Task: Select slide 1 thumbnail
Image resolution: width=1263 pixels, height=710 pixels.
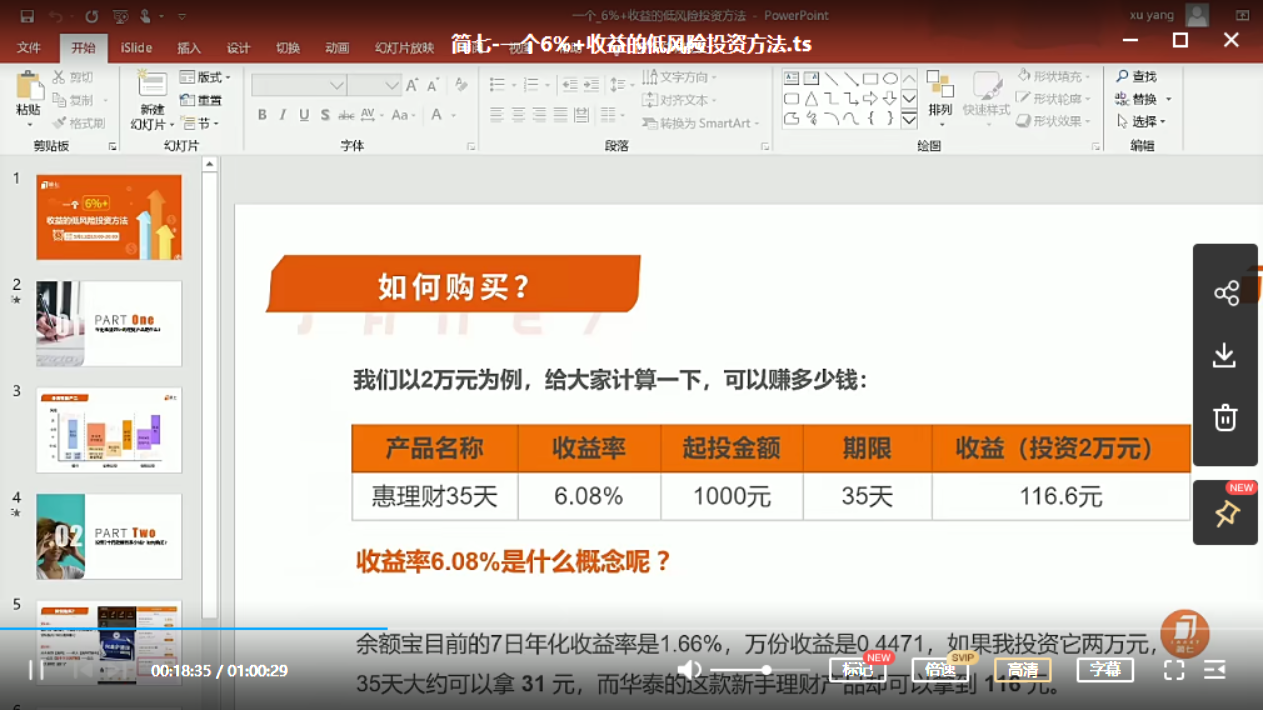Action: click(x=109, y=217)
